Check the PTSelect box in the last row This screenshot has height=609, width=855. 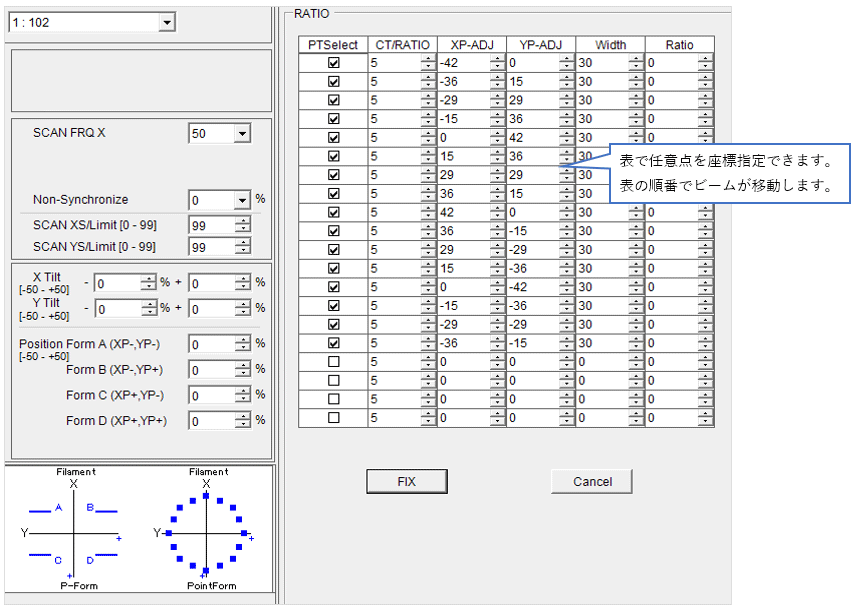coord(334,417)
